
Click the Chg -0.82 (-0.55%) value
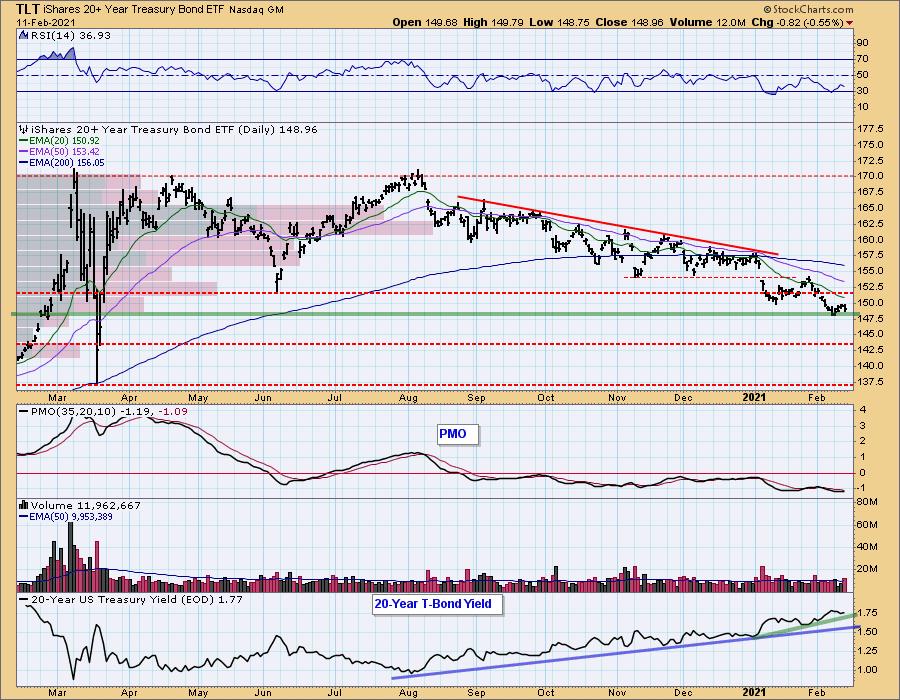pyautogui.click(x=798, y=22)
